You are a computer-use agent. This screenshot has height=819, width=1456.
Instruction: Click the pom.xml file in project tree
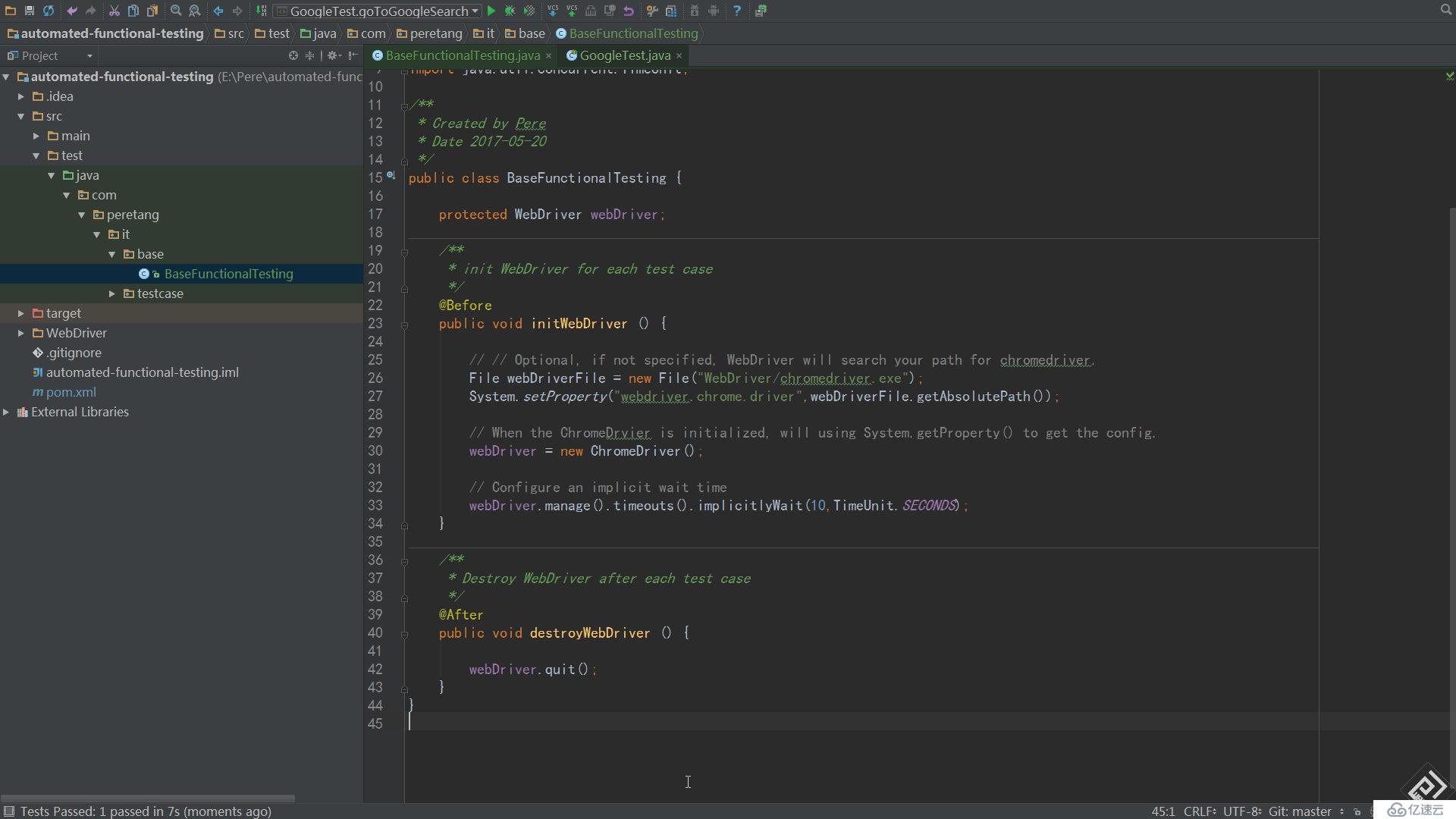coord(71,391)
